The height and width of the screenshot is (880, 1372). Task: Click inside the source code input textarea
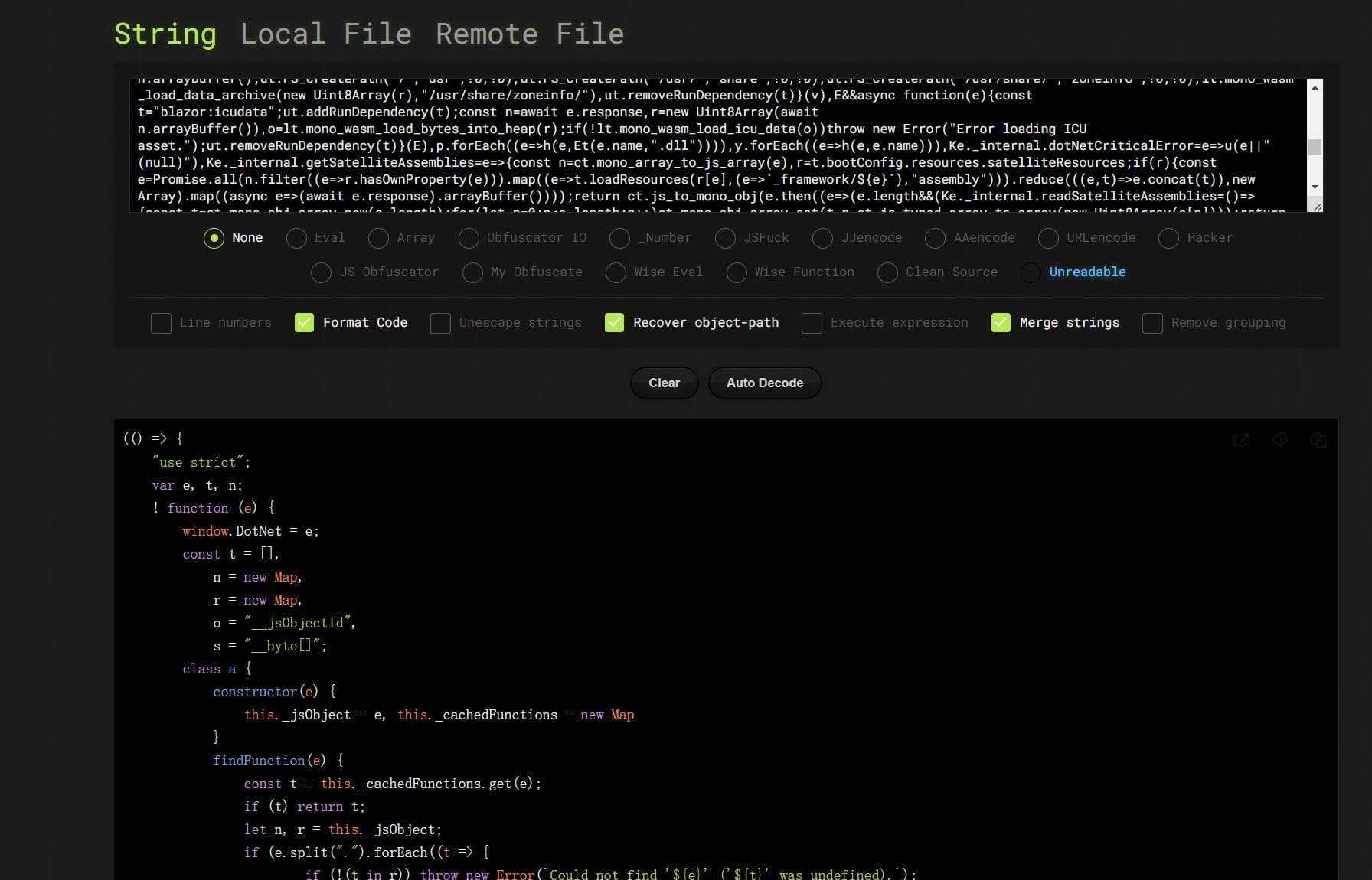(720, 145)
